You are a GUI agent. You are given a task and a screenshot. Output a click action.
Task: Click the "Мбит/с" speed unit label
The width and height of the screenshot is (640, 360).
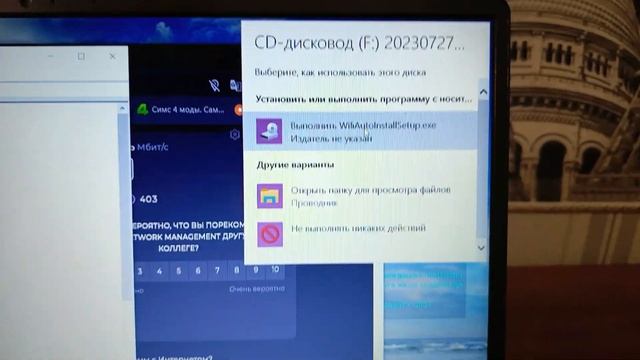click(x=152, y=147)
